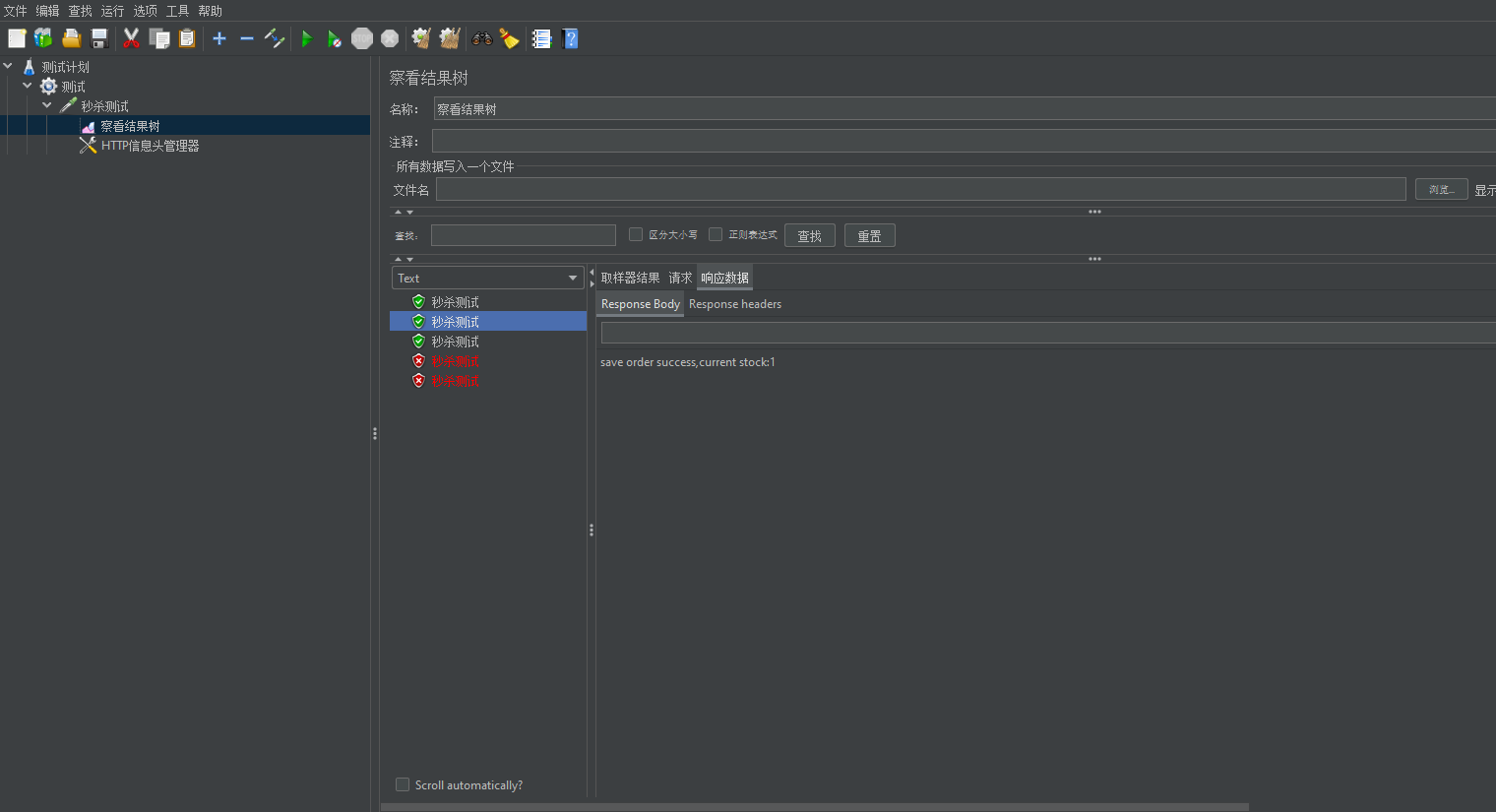Viewport: 1496px width, 812px height.
Task: Switch to 请求 tab
Action: 680,278
